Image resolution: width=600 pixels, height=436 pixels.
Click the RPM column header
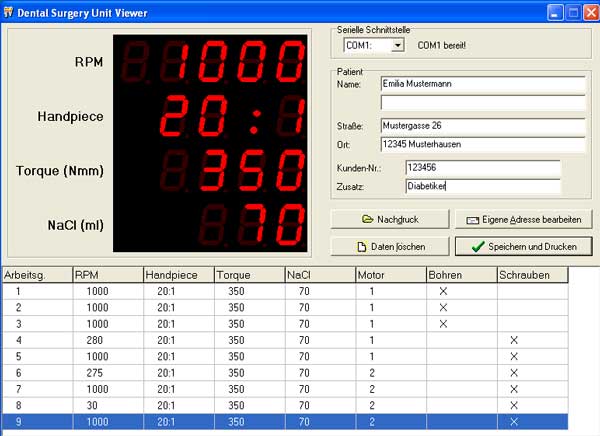coord(107,275)
